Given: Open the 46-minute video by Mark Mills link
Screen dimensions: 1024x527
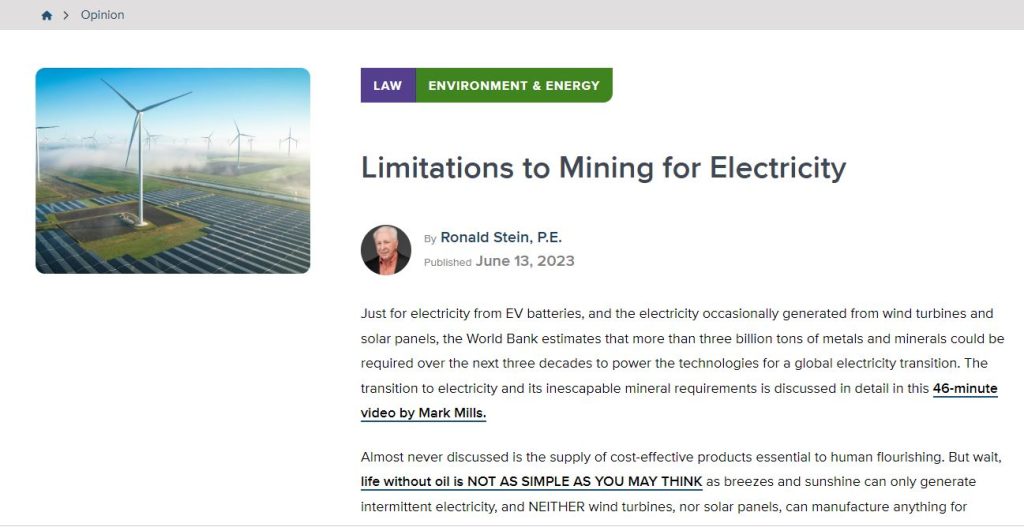Looking at the screenshot, I should click(x=679, y=400).
